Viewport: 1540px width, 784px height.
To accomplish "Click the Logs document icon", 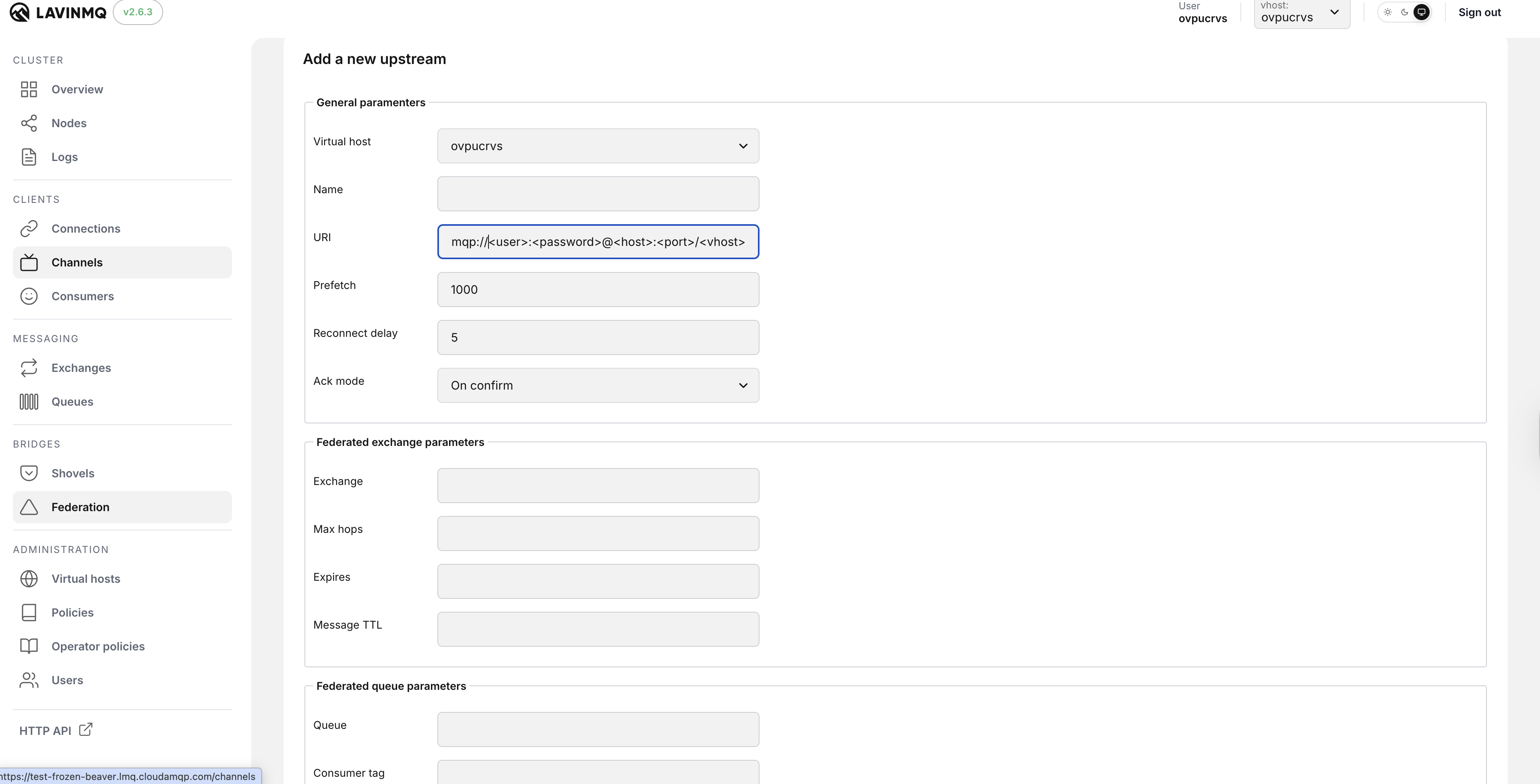I will (x=29, y=157).
